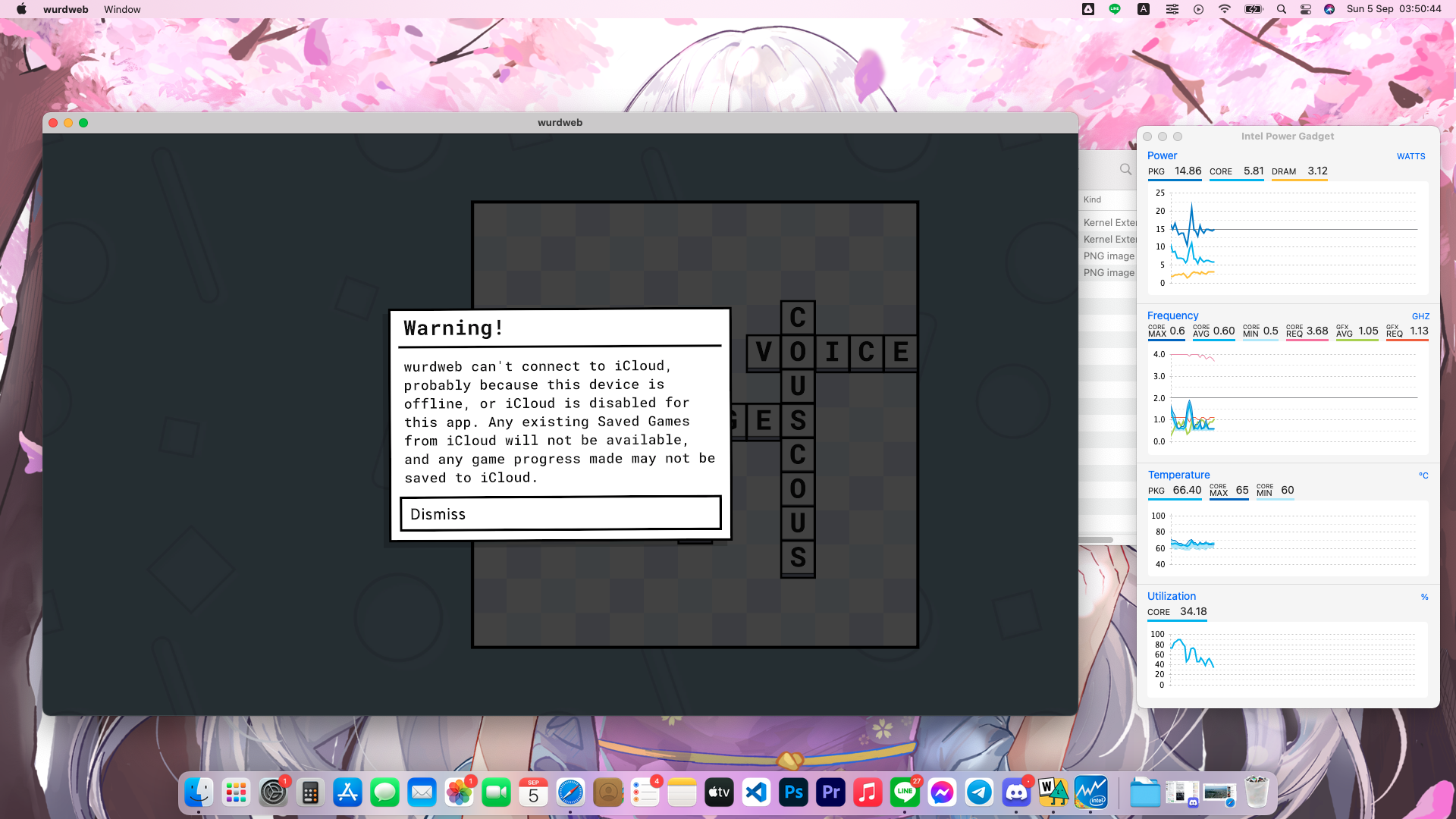This screenshot has width=1456, height=819.
Task: Click the Frequency section heading
Action: 1172,315
